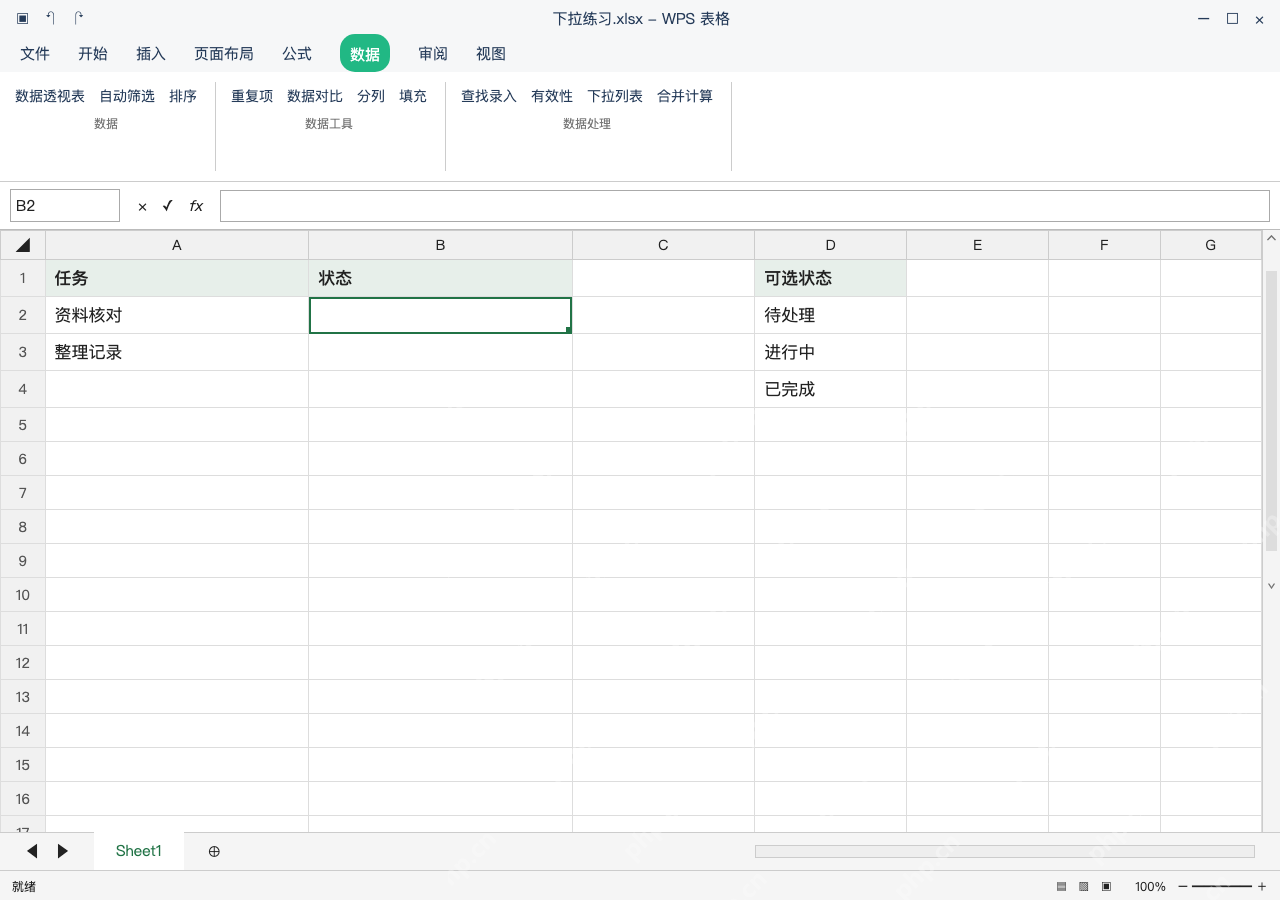The image size is (1280, 900).
Task: Click the horizontal scrollbar track
Action: [1005, 851]
